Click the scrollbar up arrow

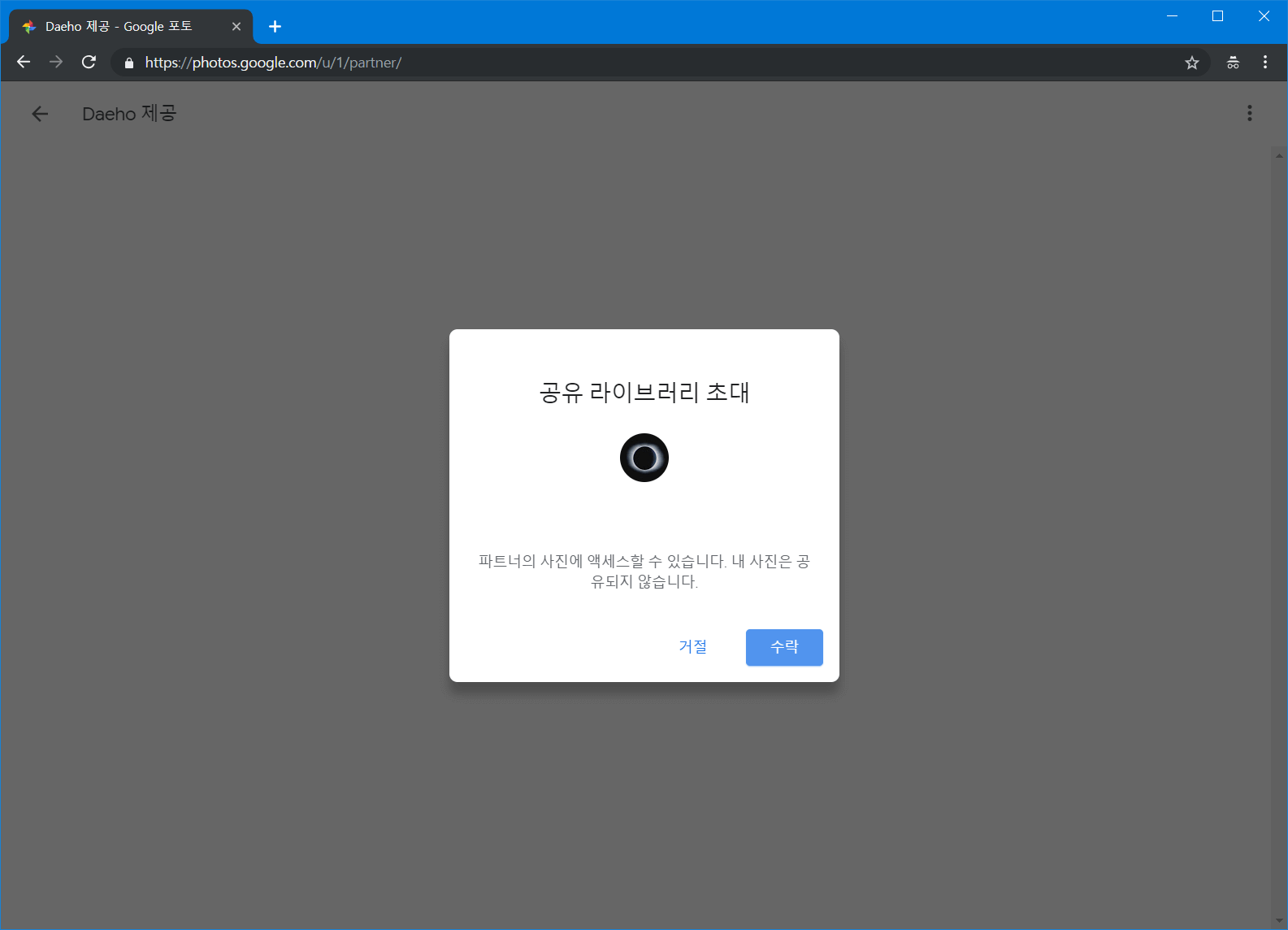[x=1279, y=155]
